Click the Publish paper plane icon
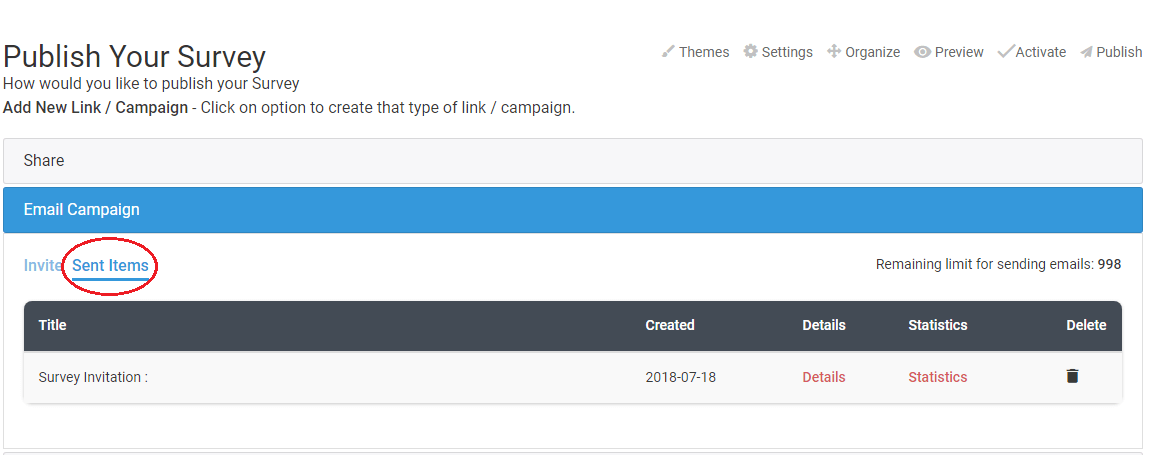The image size is (1151, 455). (1086, 52)
